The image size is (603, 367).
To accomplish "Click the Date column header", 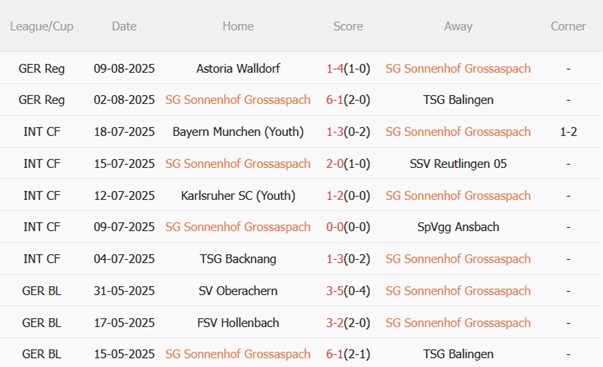I will [x=124, y=26].
